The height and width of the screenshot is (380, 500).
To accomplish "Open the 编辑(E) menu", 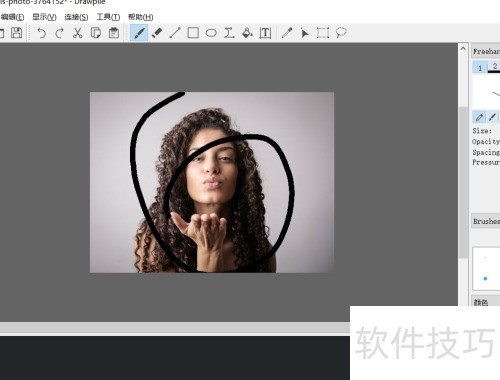I will click(x=12, y=17).
